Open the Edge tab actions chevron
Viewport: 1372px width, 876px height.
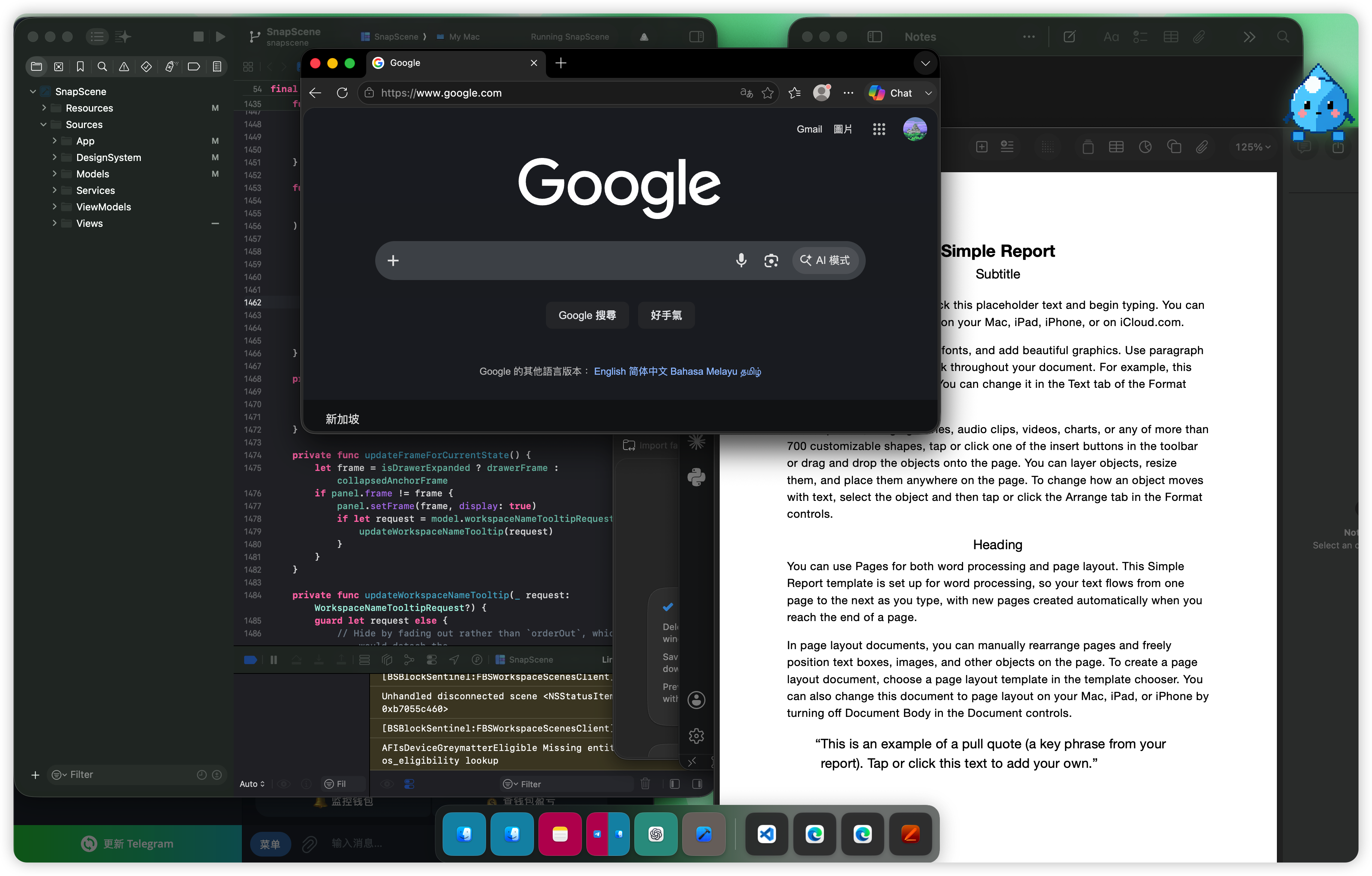[x=925, y=63]
